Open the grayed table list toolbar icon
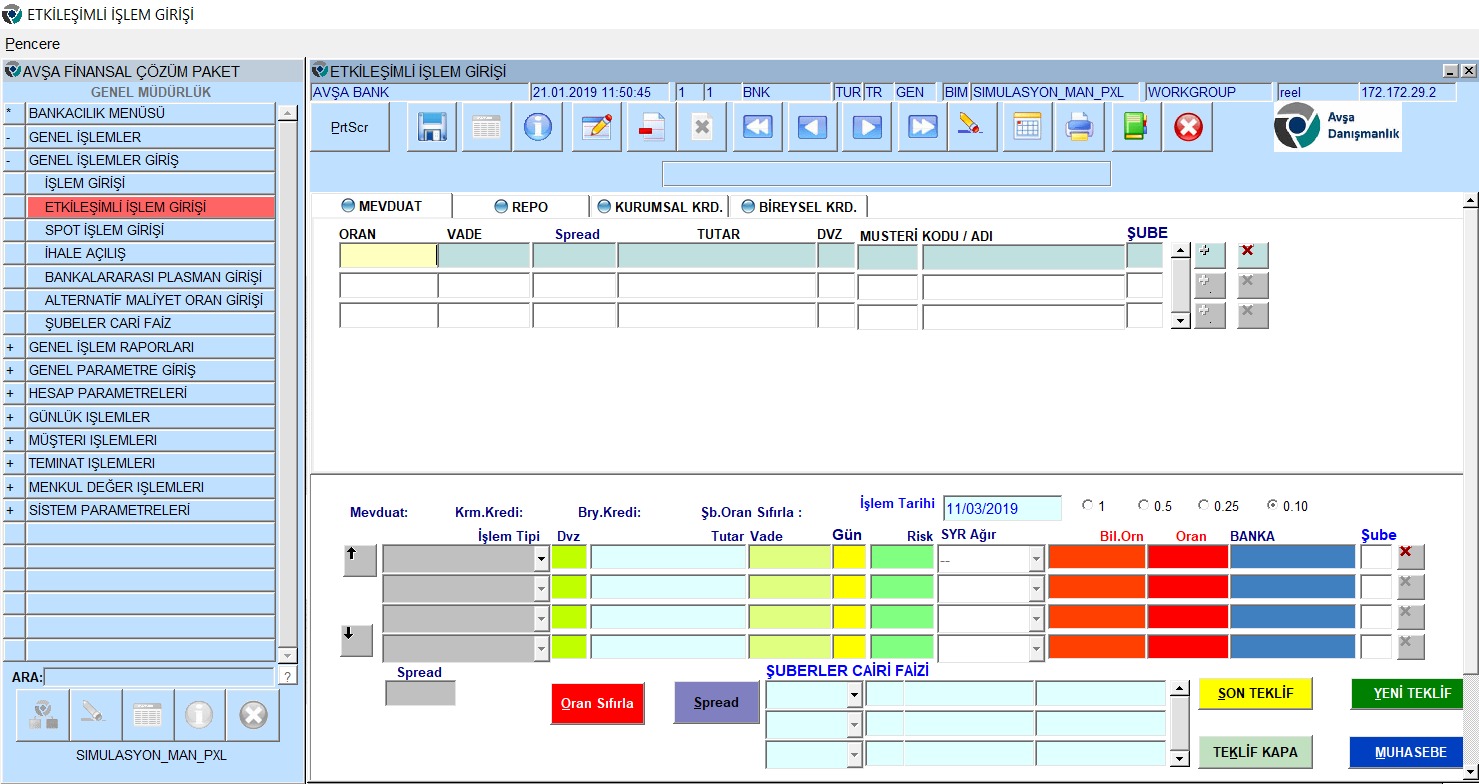The width and height of the screenshot is (1479, 784). tap(486, 127)
